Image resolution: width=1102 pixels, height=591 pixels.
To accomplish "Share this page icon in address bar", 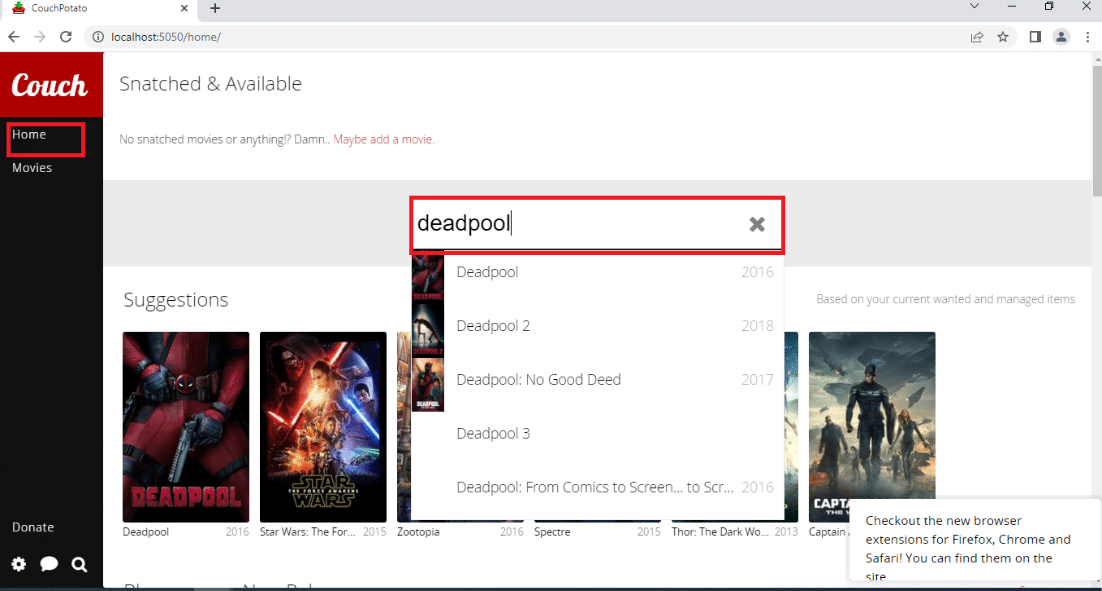I will (x=977, y=37).
